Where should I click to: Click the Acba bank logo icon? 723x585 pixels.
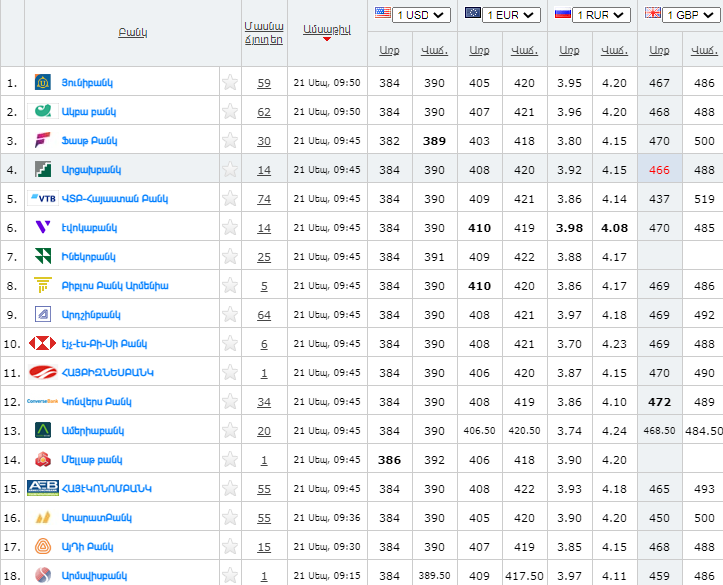(x=43, y=111)
